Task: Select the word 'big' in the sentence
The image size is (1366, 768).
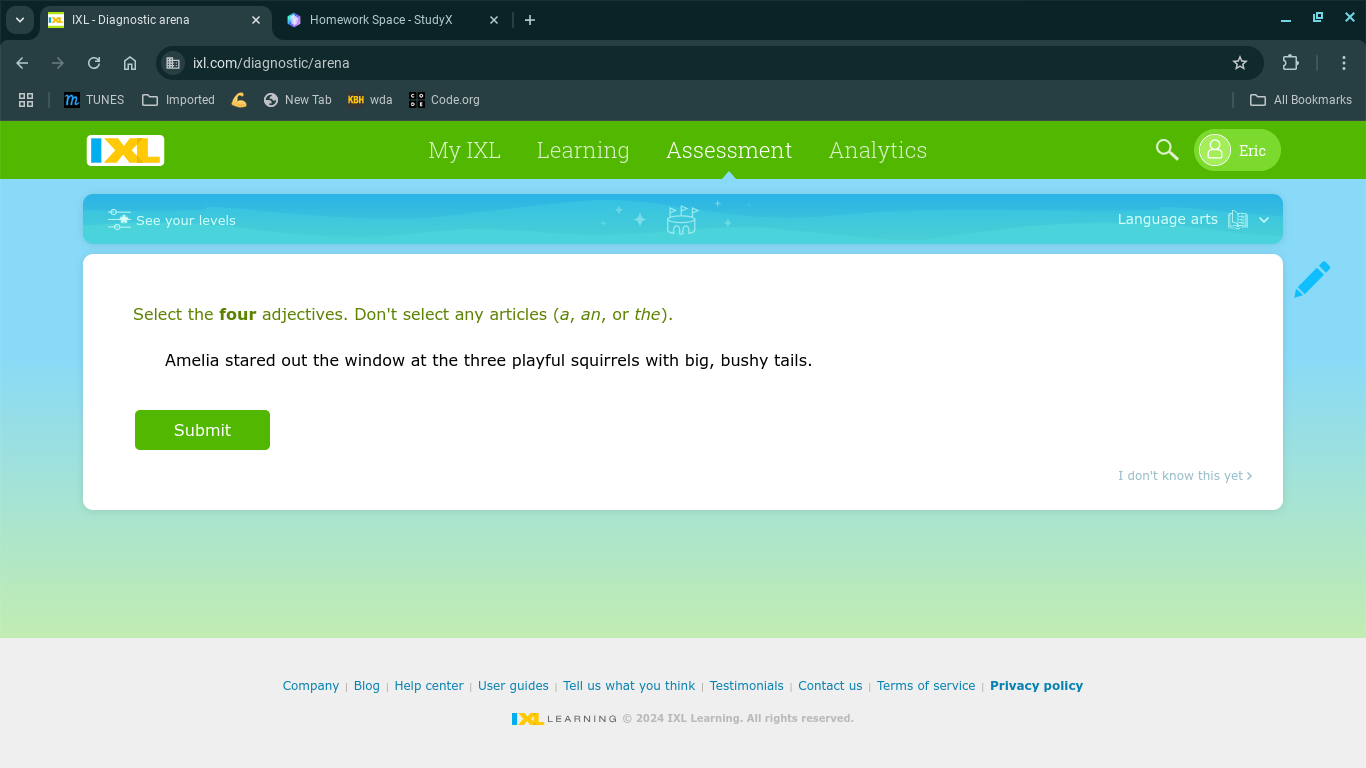Action: 697,361
